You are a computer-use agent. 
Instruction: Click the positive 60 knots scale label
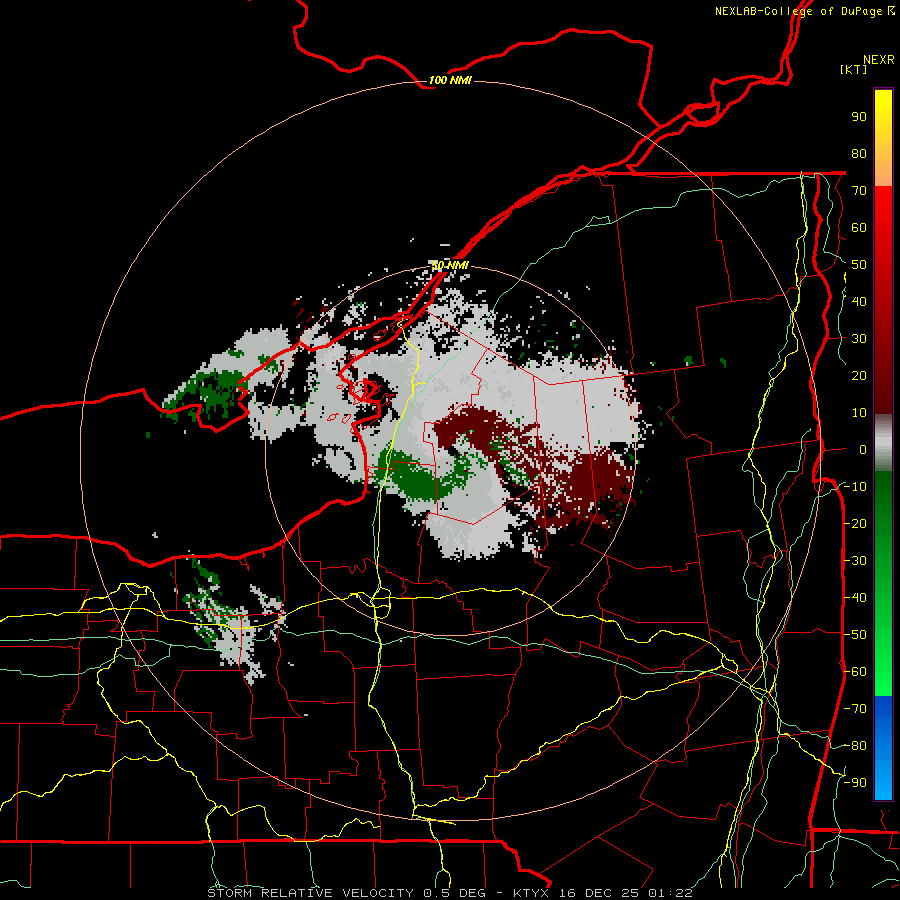859,227
